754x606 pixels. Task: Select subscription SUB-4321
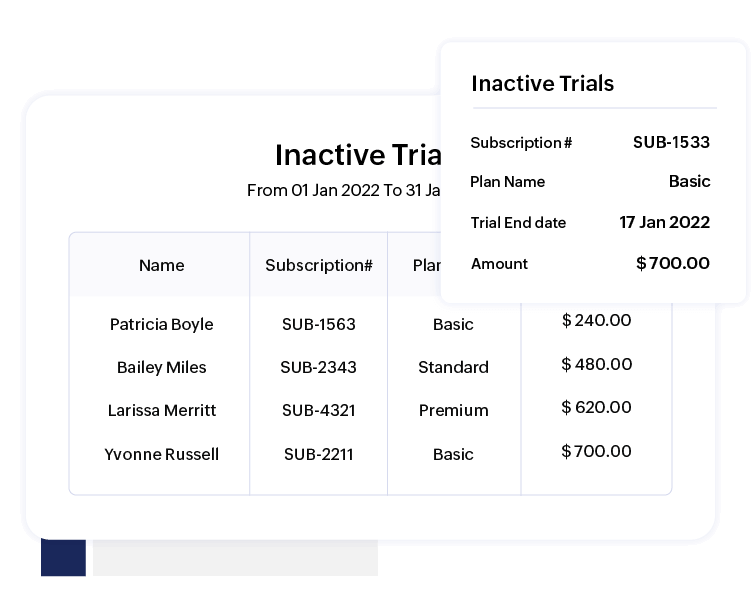point(319,410)
